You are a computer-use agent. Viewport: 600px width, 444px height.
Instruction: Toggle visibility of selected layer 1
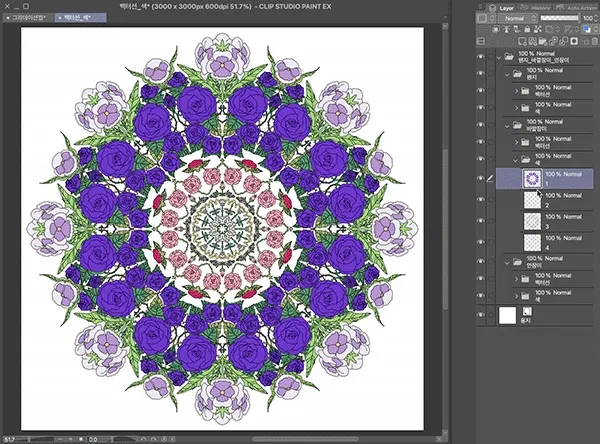(x=481, y=178)
